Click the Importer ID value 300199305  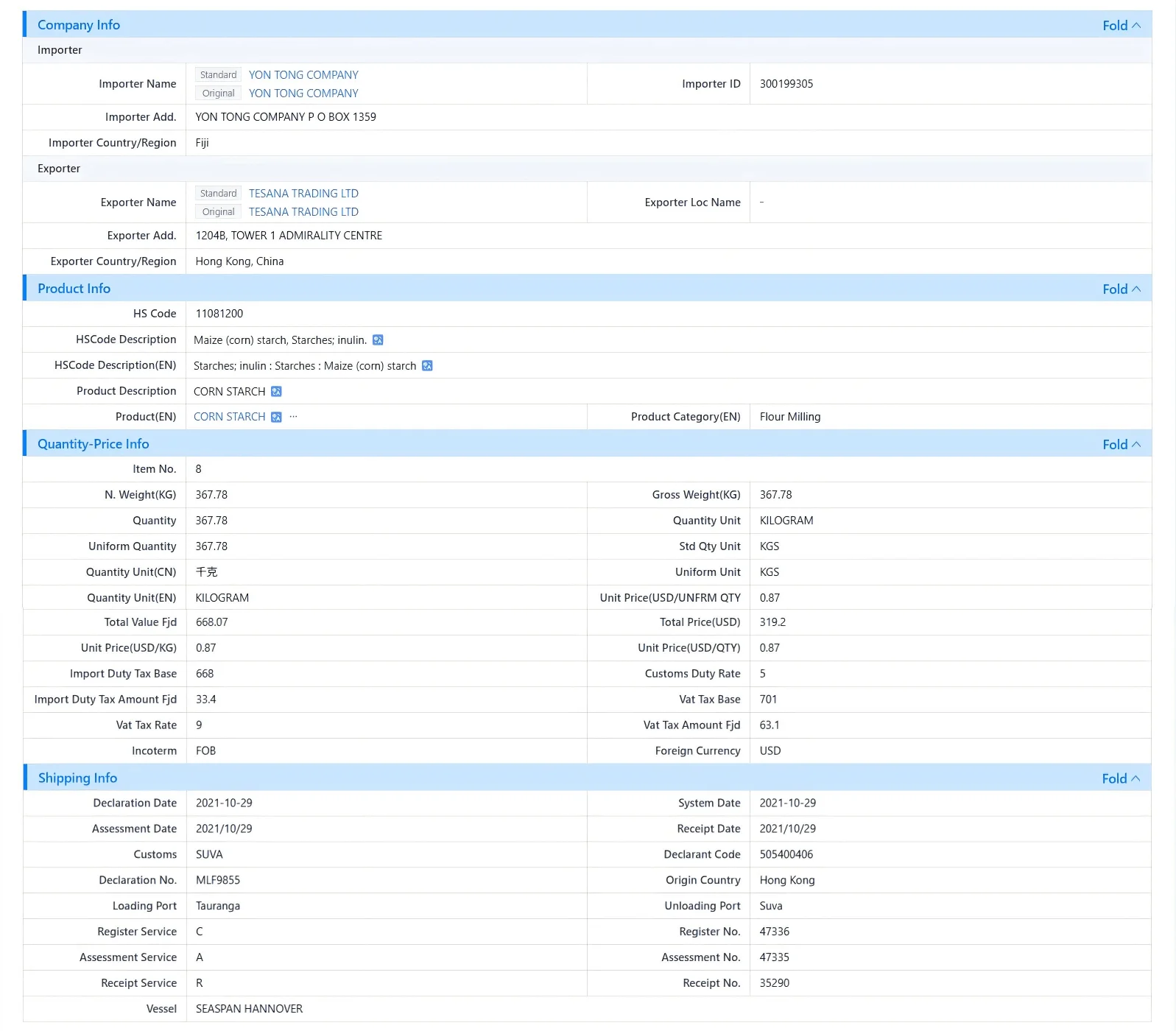point(786,84)
